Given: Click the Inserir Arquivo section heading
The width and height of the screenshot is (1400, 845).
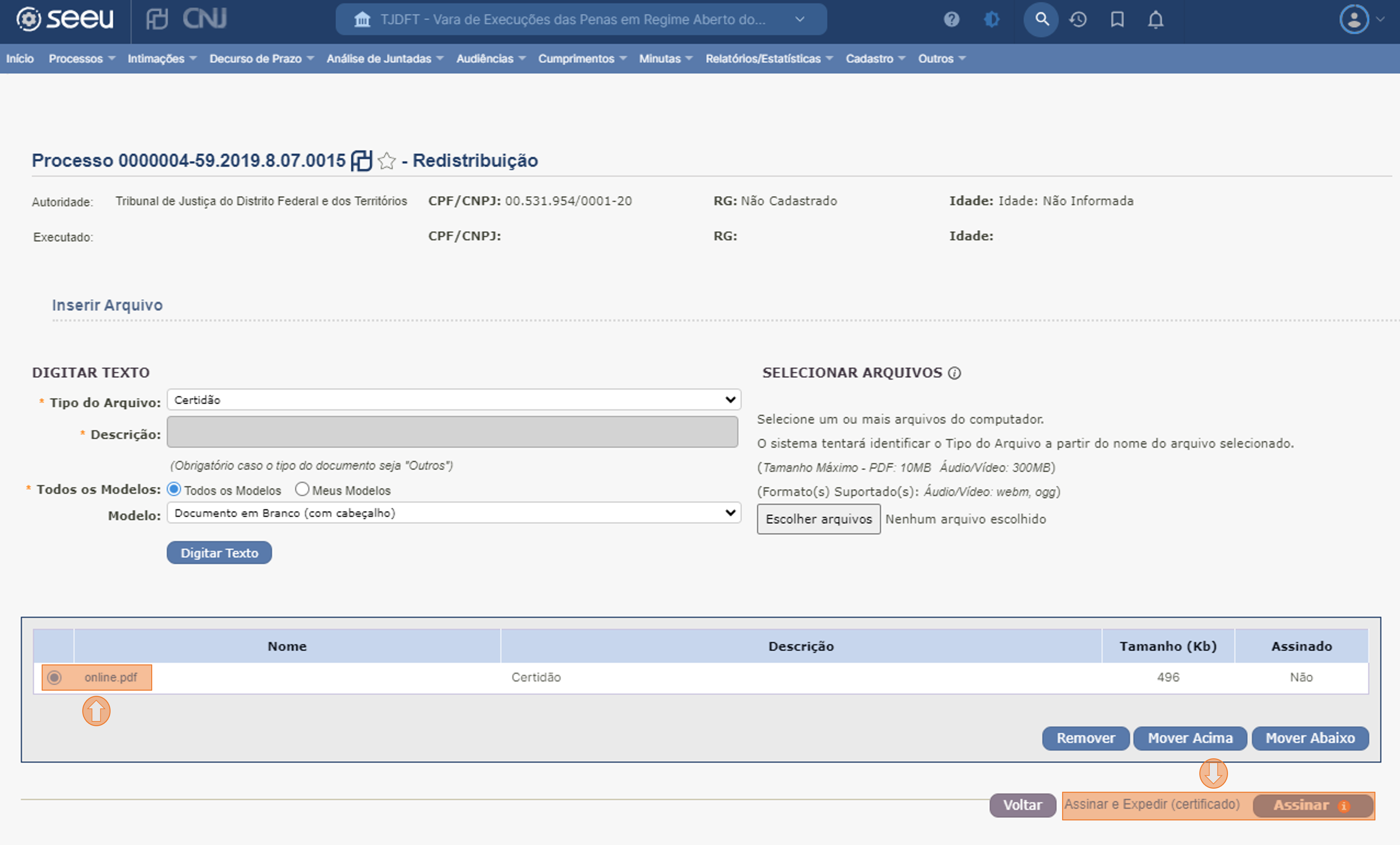Looking at the screenshot, I should (x=108, y=305).
